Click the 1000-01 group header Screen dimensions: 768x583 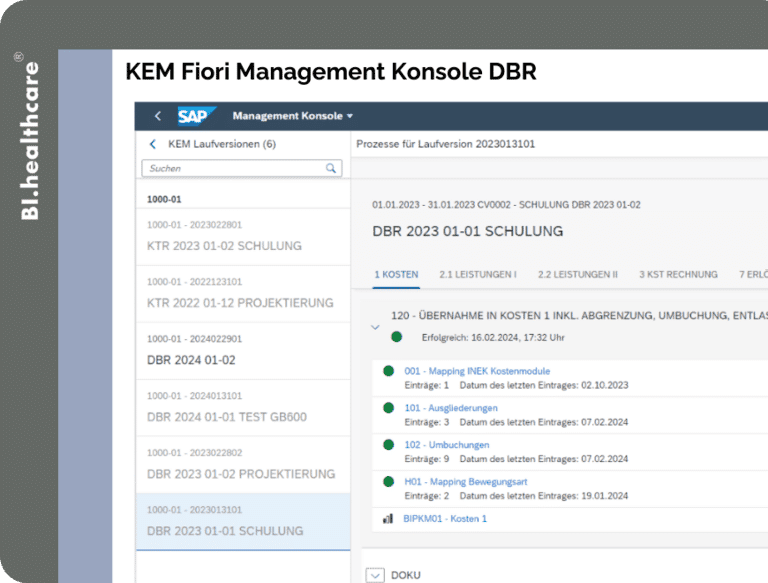point(164,199)
